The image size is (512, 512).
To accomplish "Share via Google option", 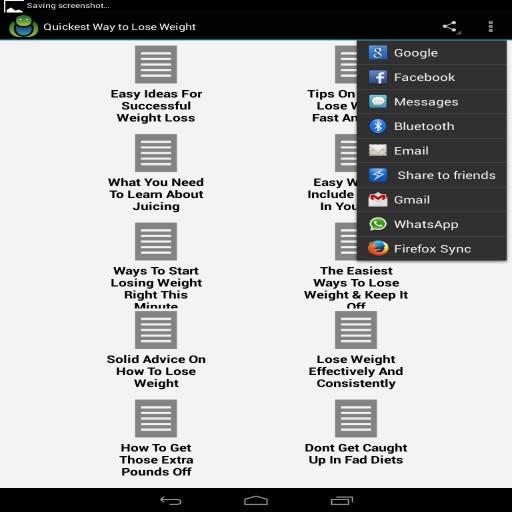I will (432, 53).
